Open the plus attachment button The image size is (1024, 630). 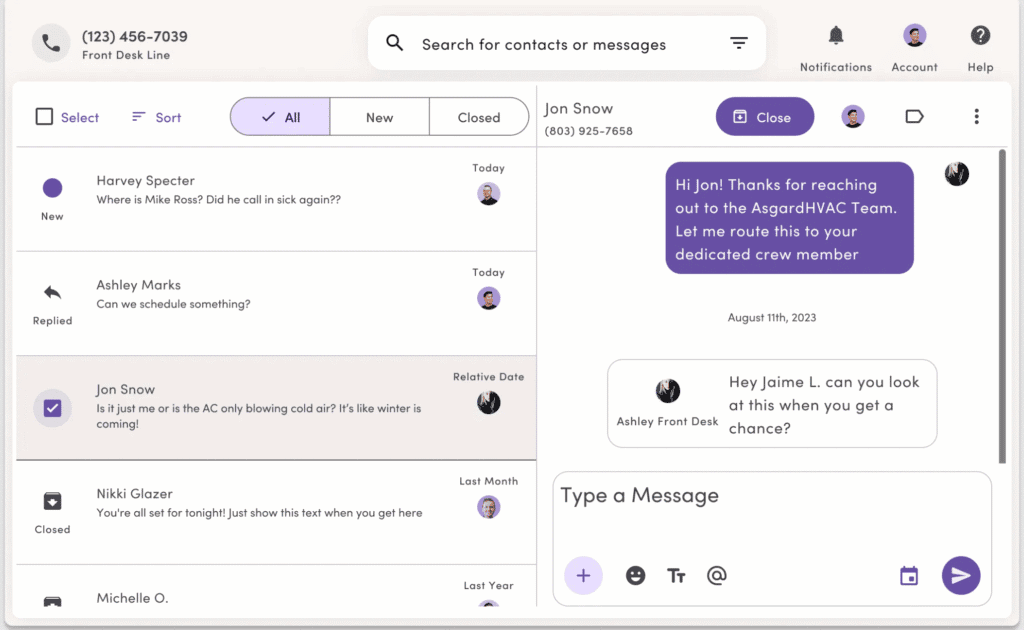click(x=584, y=575)
